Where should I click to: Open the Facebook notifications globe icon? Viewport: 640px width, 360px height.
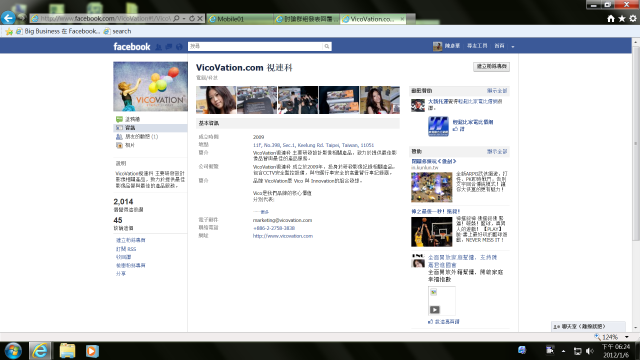click(x=179, y=47)
